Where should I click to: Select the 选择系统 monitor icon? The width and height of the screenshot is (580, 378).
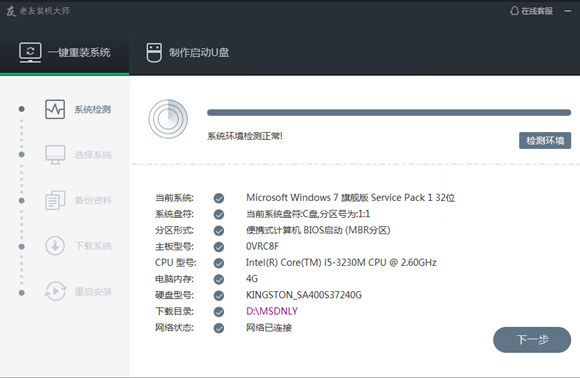(x=55, y=155)
